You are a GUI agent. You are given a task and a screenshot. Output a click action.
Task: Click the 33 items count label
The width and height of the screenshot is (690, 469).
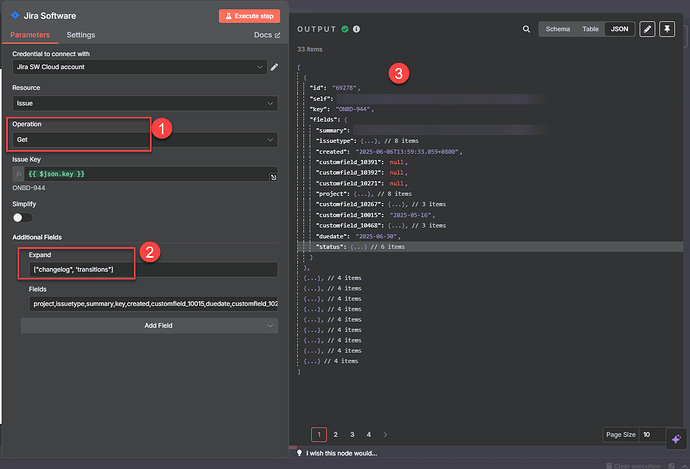tap(310, 49)
